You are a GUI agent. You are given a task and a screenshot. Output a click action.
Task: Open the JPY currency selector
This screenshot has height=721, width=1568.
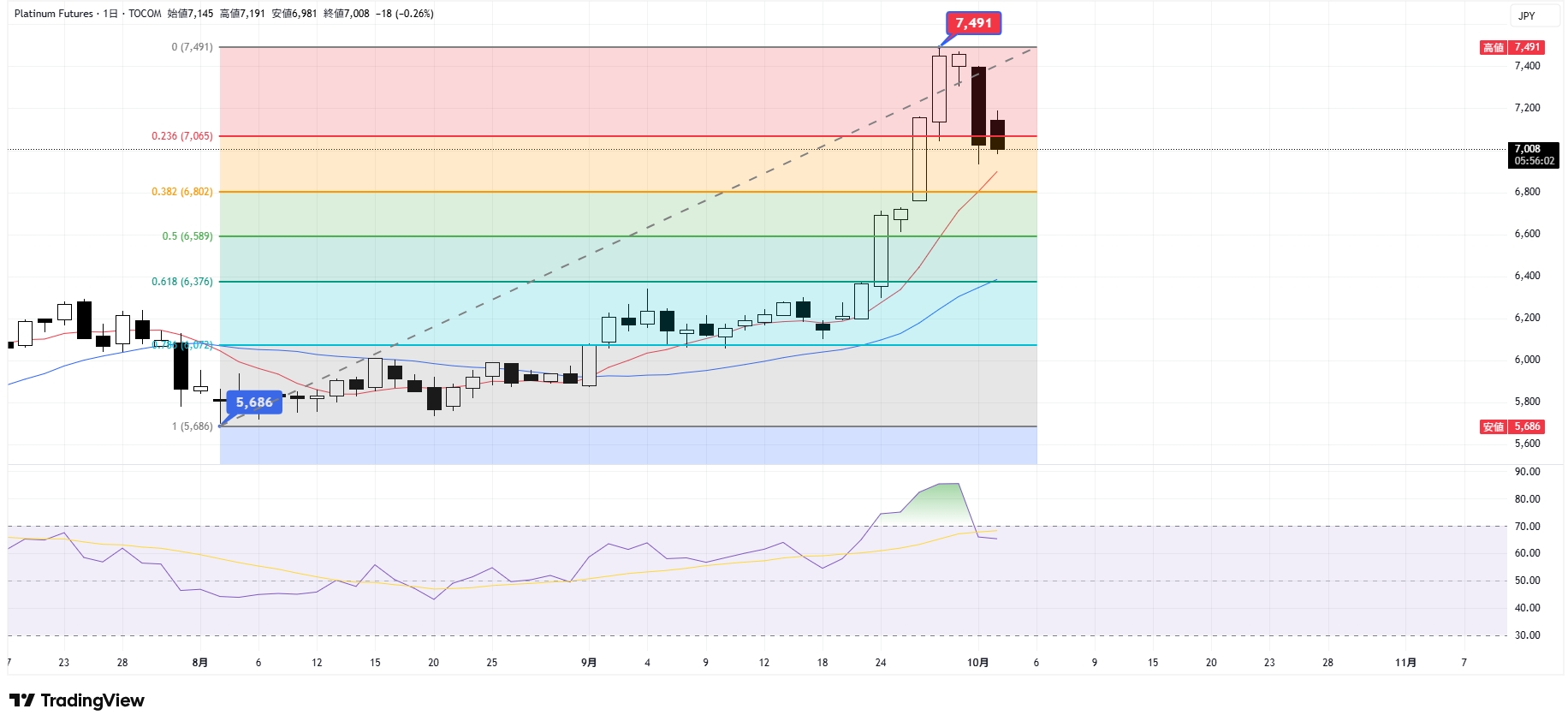[x=1527, y=15]
